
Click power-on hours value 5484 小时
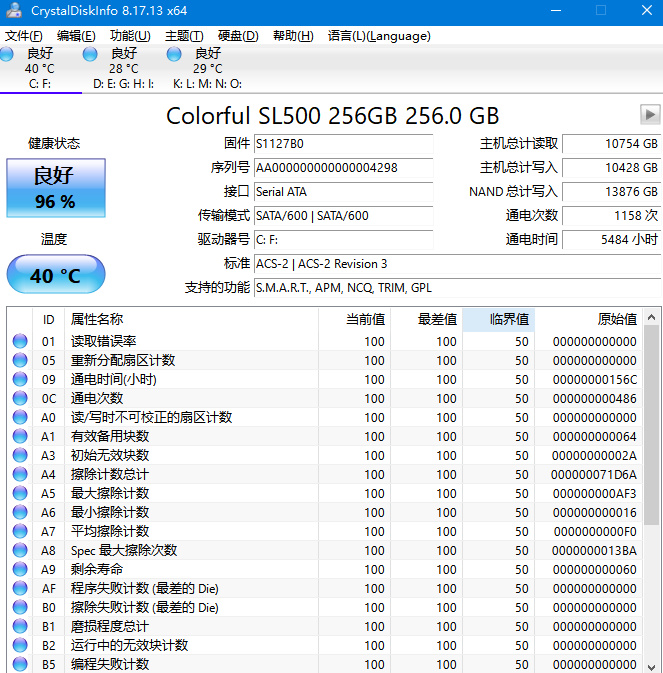tap(612, 240)
